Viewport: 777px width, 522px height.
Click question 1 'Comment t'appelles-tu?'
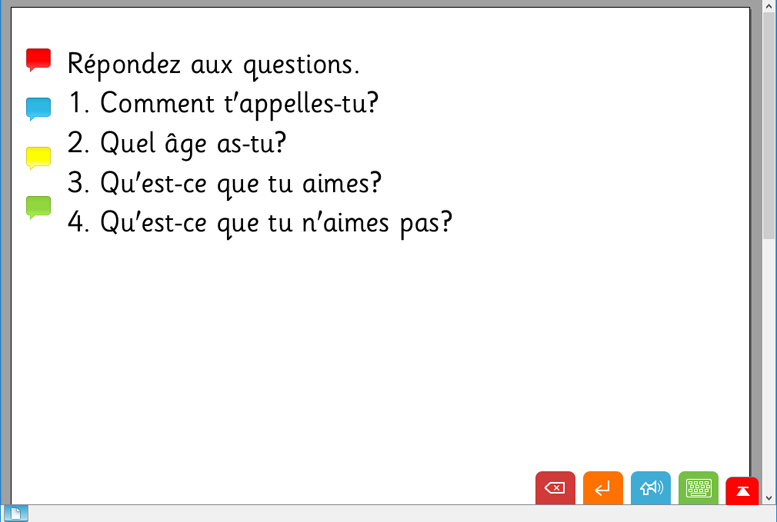pos(223,103)
